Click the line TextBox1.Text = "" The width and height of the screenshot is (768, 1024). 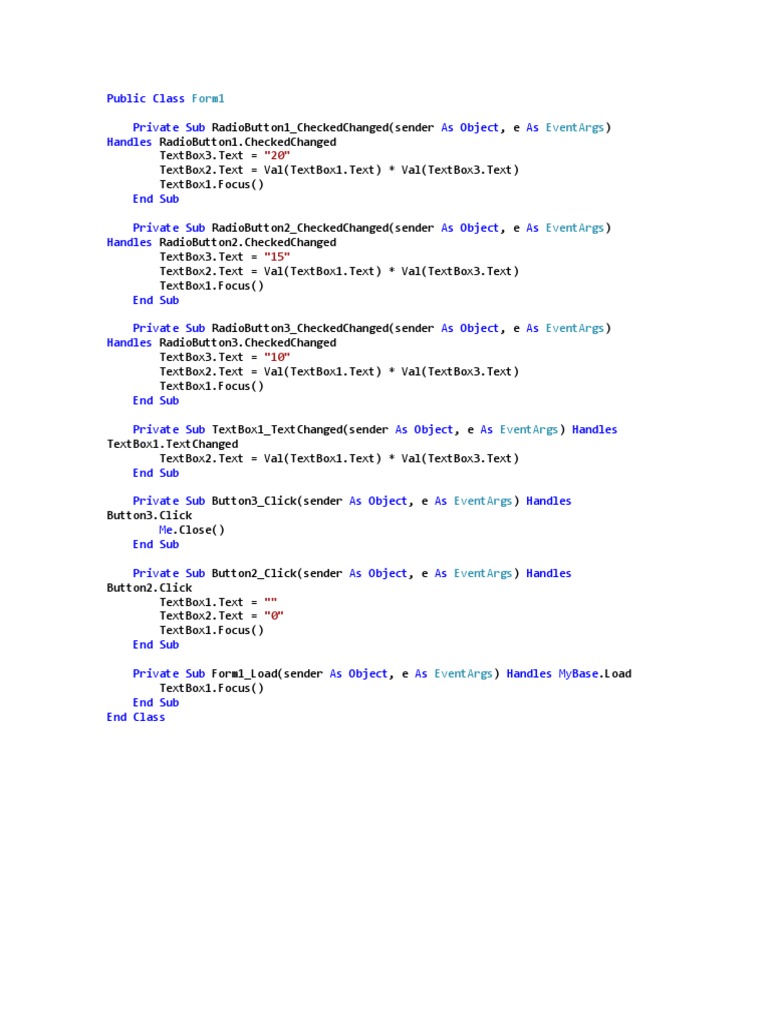point(218,602)
